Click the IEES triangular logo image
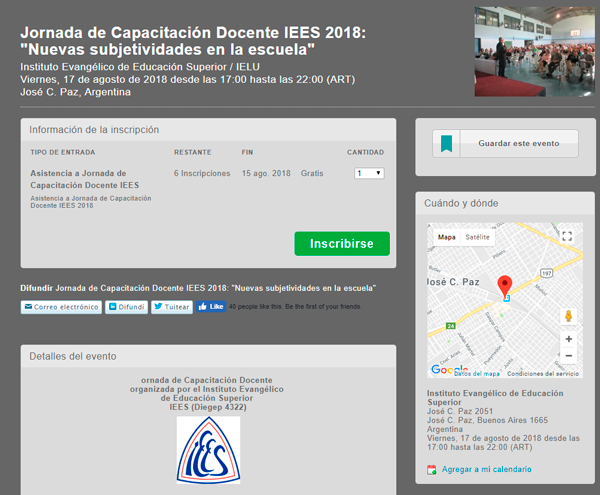Viewport: 600px width, 495px height. point(208,450)
